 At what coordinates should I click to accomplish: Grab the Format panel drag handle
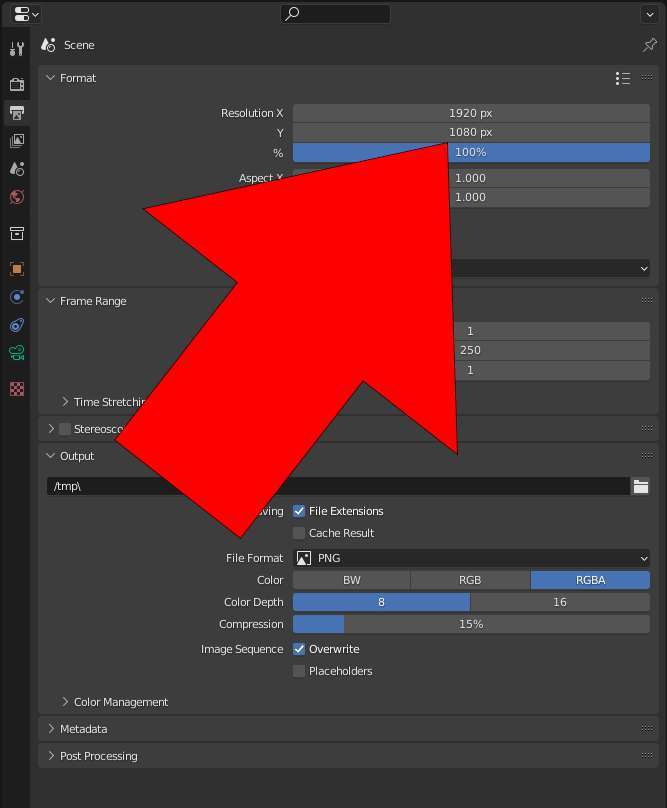coord(647,77)
